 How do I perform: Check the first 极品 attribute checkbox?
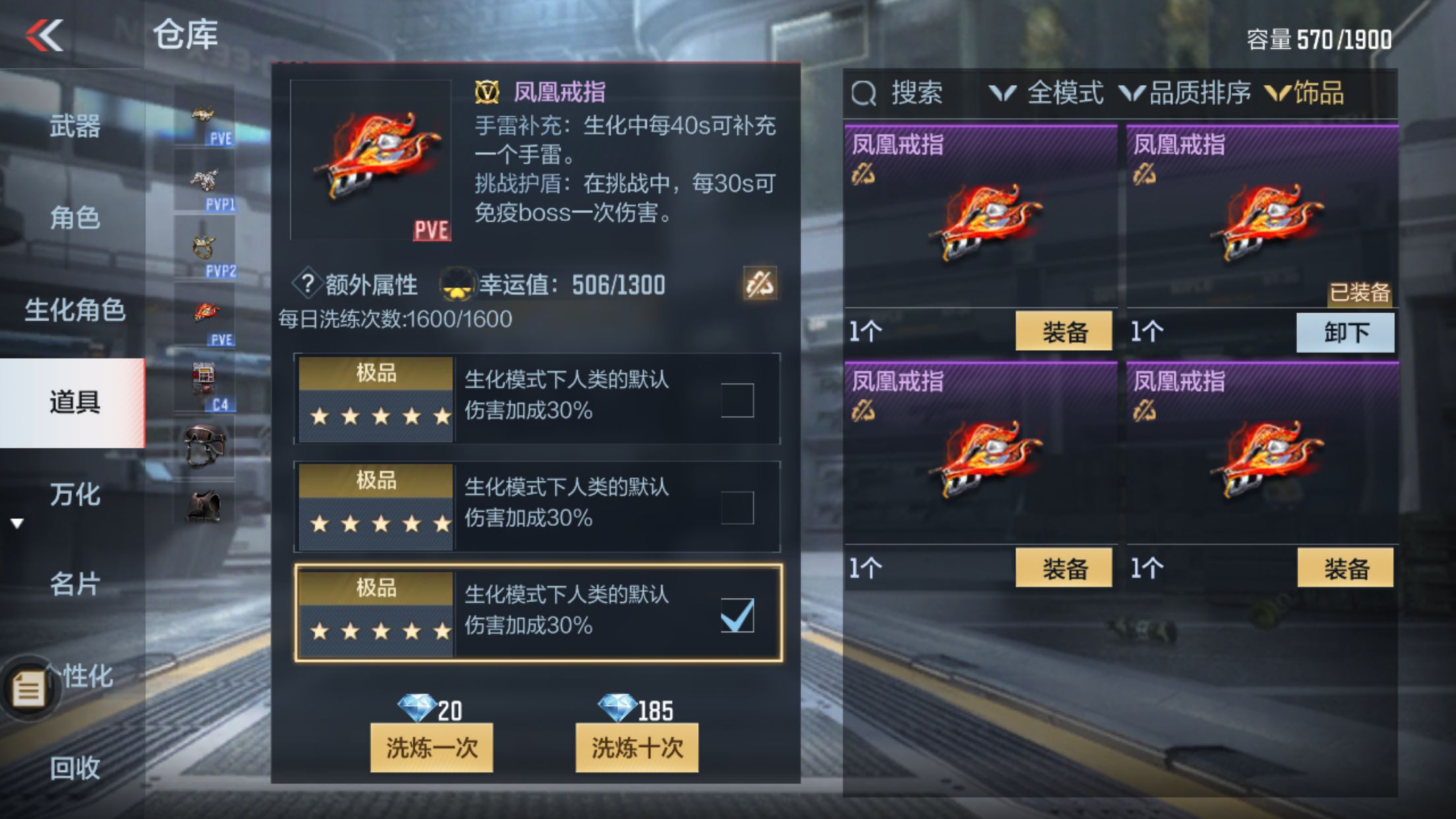[x=737, y=400]
